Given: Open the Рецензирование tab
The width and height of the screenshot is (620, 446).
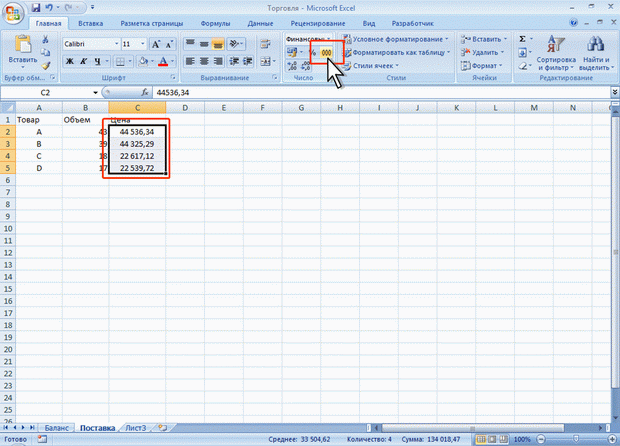Looking at the screenshot, I should pyautogui.click(x=318, y=23).
